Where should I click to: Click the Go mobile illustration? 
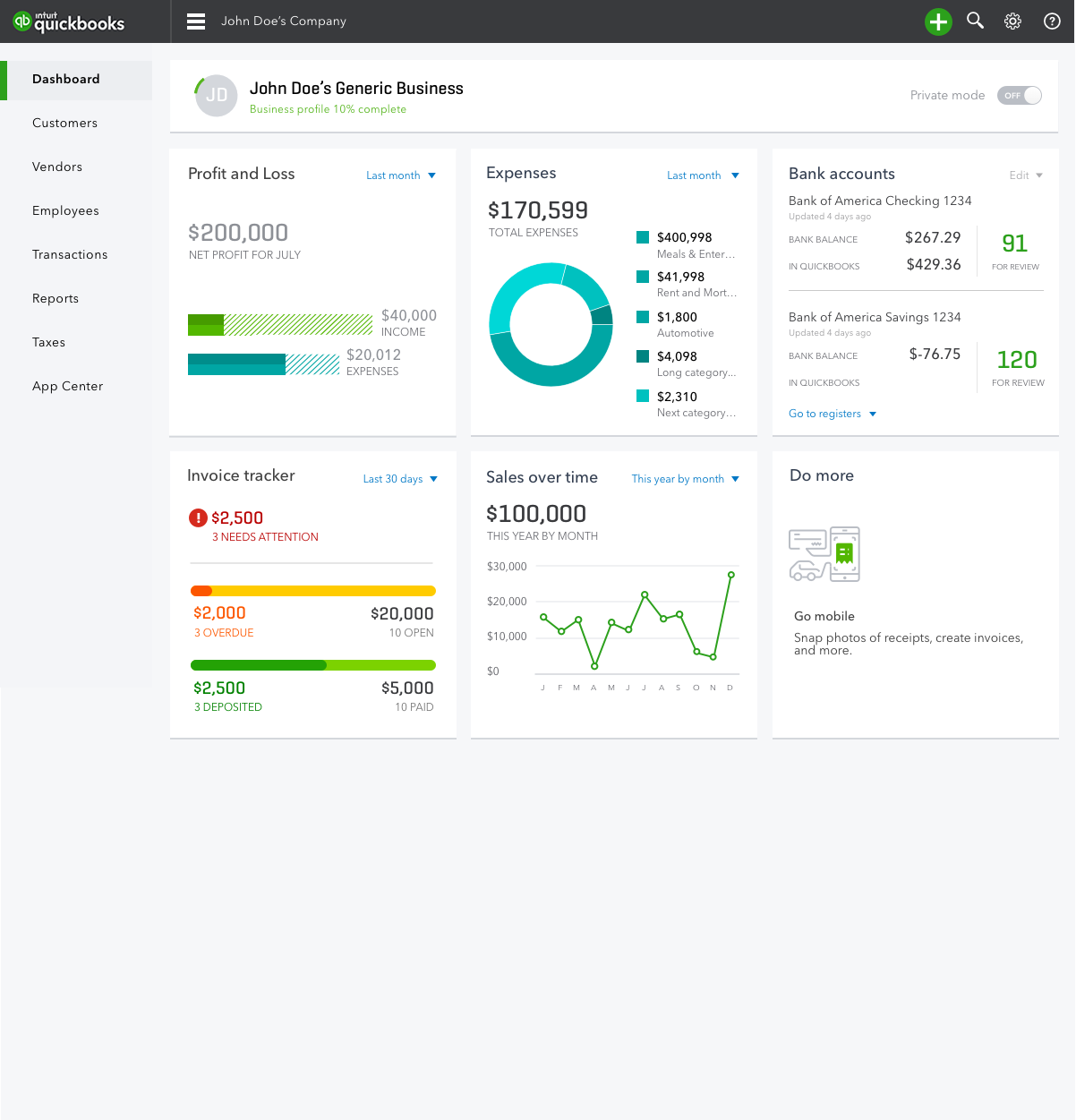click(824, 554)
